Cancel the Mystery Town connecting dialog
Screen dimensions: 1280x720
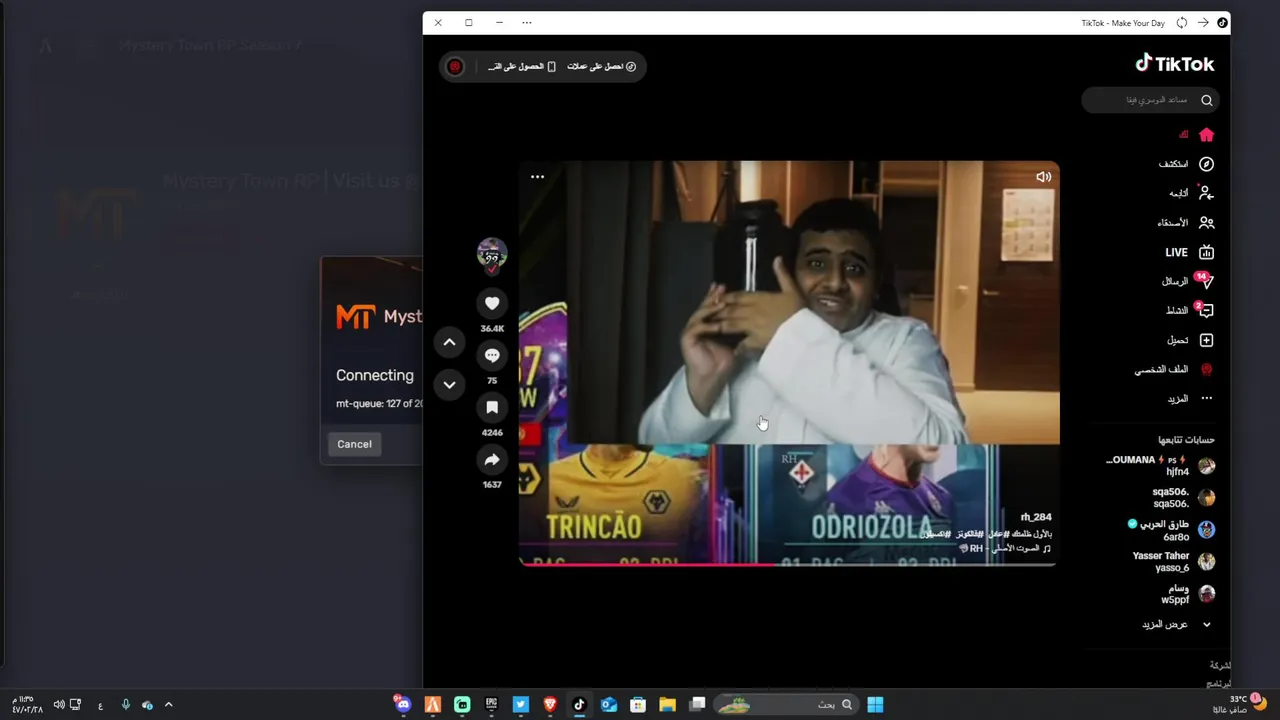[354, 444]
